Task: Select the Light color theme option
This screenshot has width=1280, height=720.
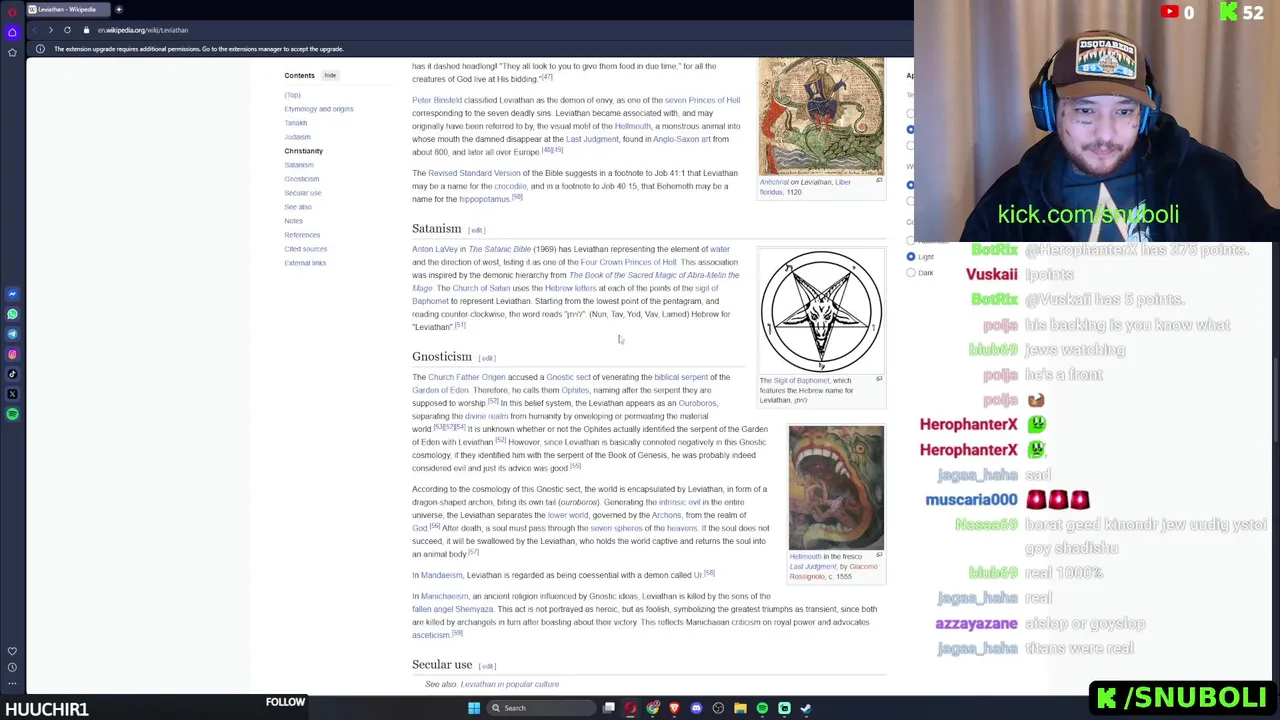Action: (911, 257)
